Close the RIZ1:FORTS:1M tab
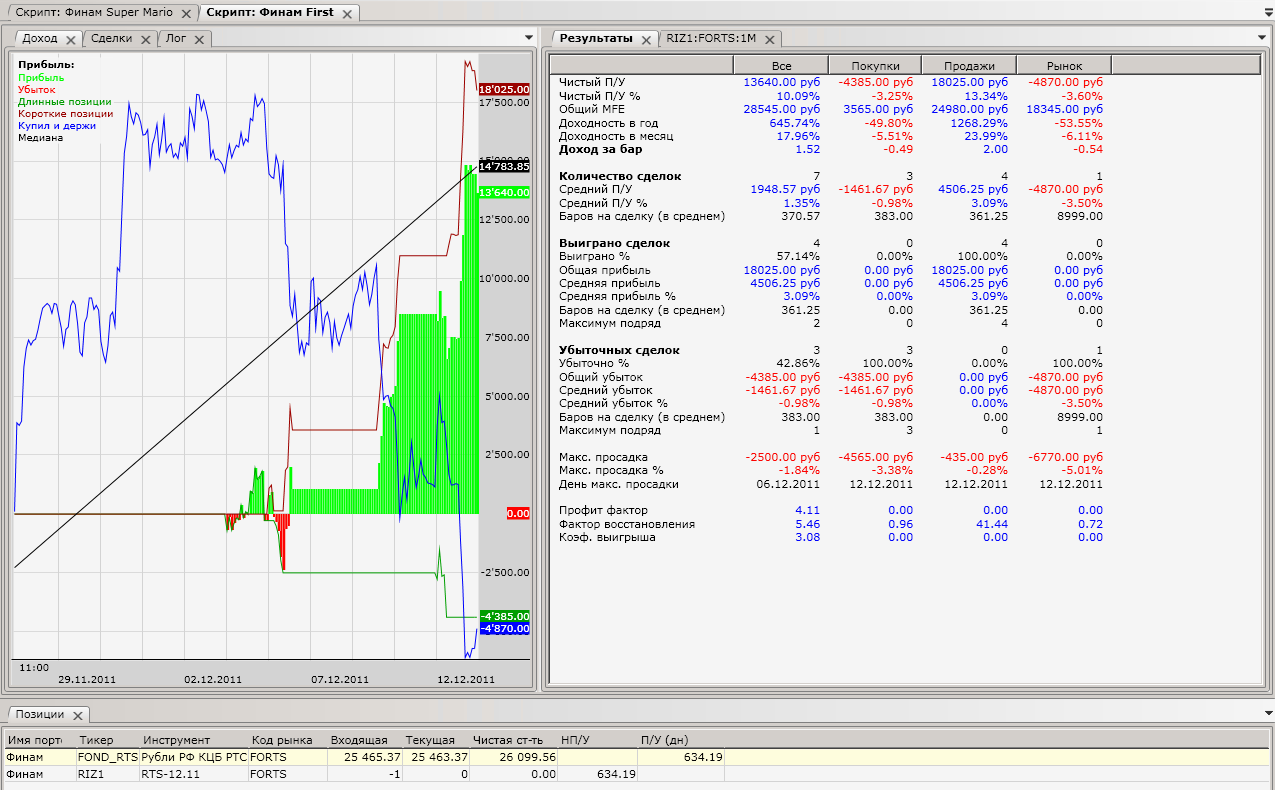Viewport: 1275px width, 790px height. [x=769, y=39]
